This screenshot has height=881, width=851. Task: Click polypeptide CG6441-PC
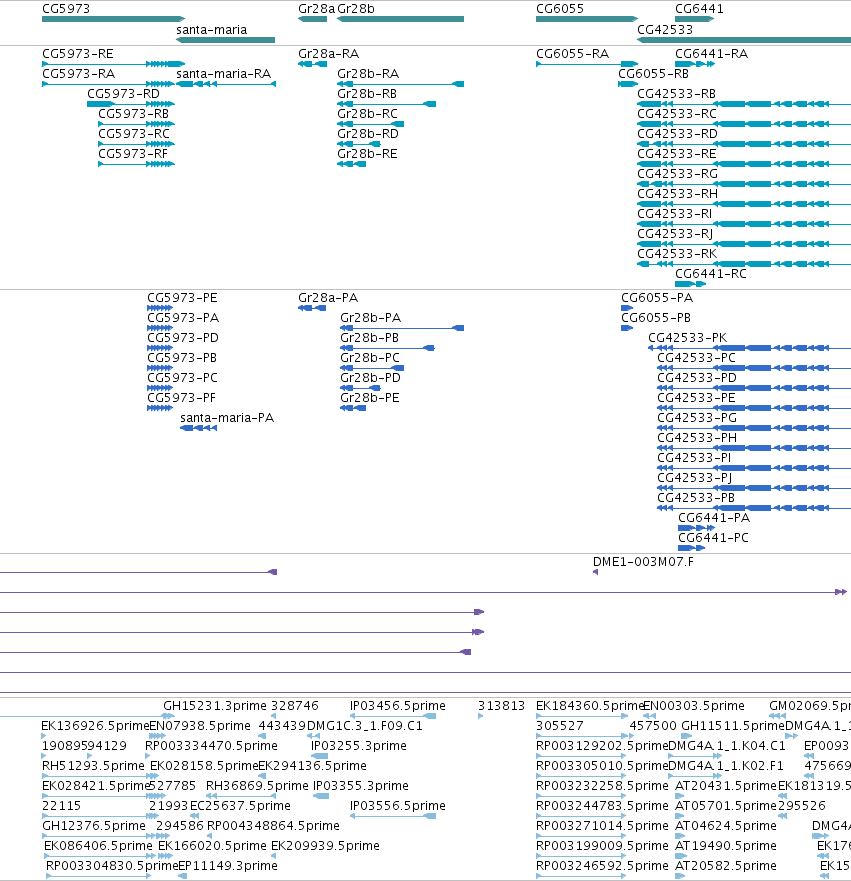coord(691,548)
